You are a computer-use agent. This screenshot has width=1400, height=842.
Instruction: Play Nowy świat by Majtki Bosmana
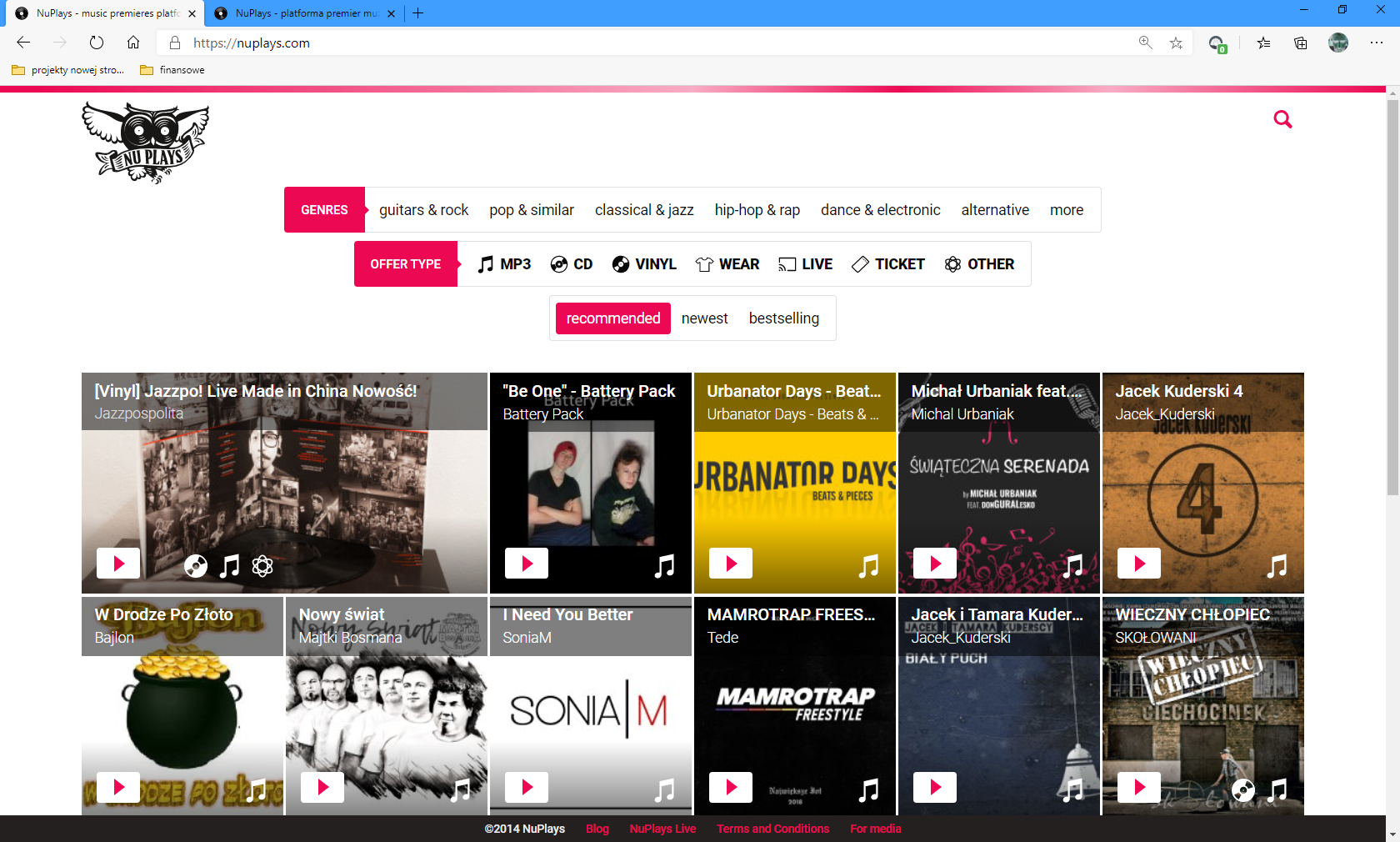coord(322,787)
